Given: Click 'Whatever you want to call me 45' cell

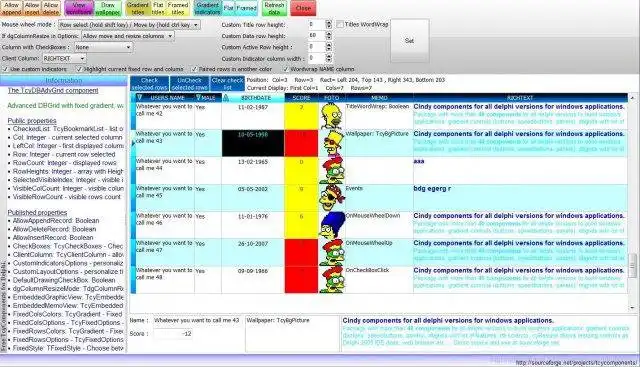Looking at the screenshot, I should click(165, 198).
